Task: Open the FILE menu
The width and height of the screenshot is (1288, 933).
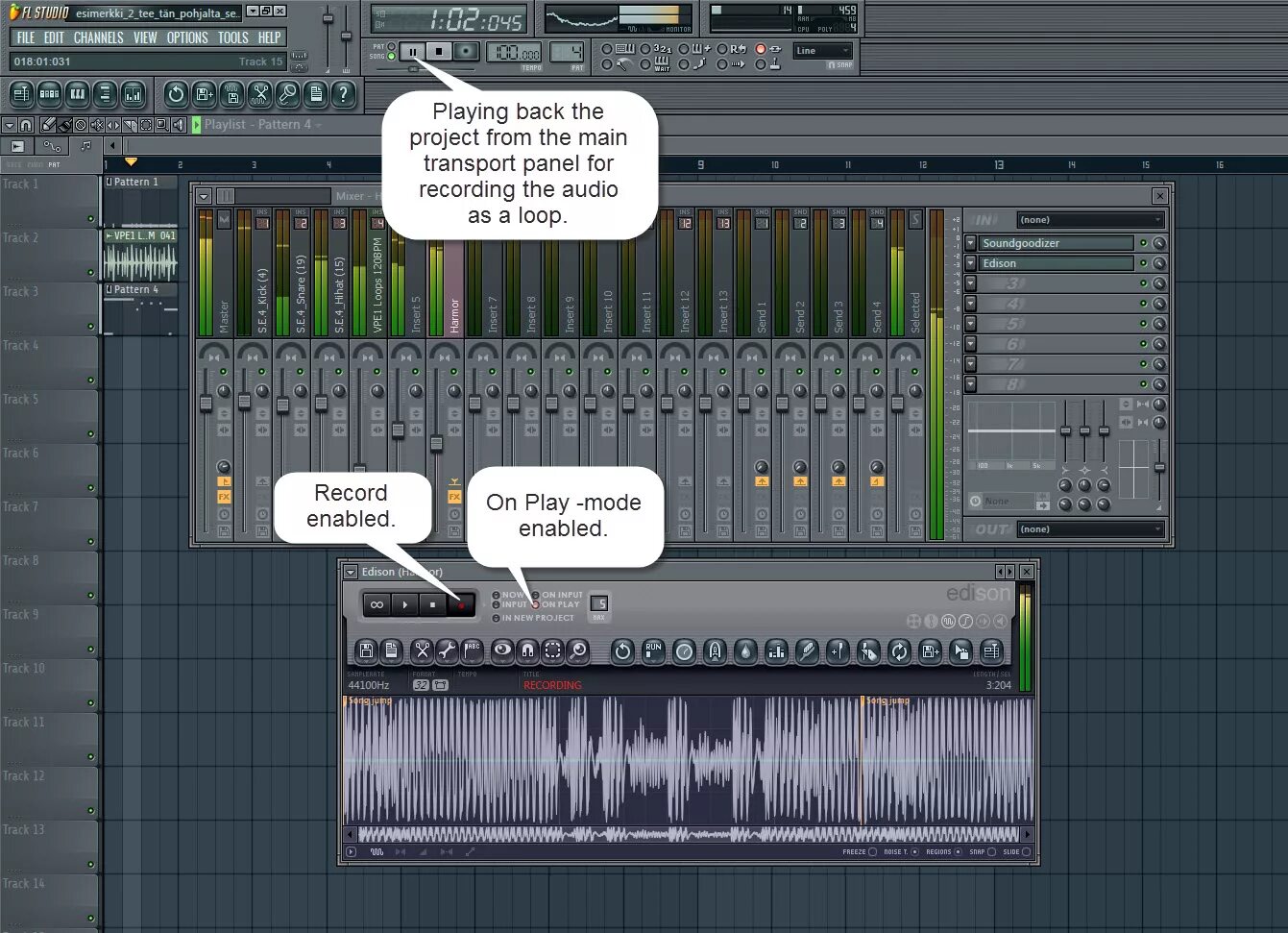Action: 26,37
